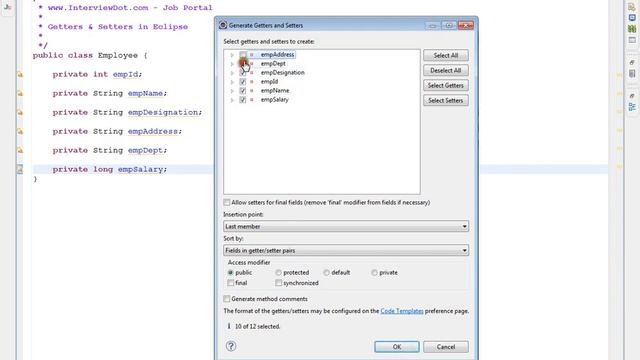The width and height of the screenshot is (640, 360).
Task: Click the warning marker beside empName line
Action: pyautogui.click(x=20, y=93)
